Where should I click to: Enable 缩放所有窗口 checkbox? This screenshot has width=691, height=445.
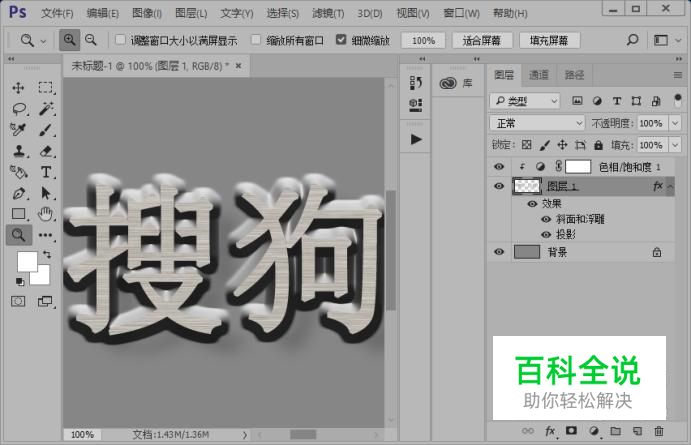[x=256, y=40]
